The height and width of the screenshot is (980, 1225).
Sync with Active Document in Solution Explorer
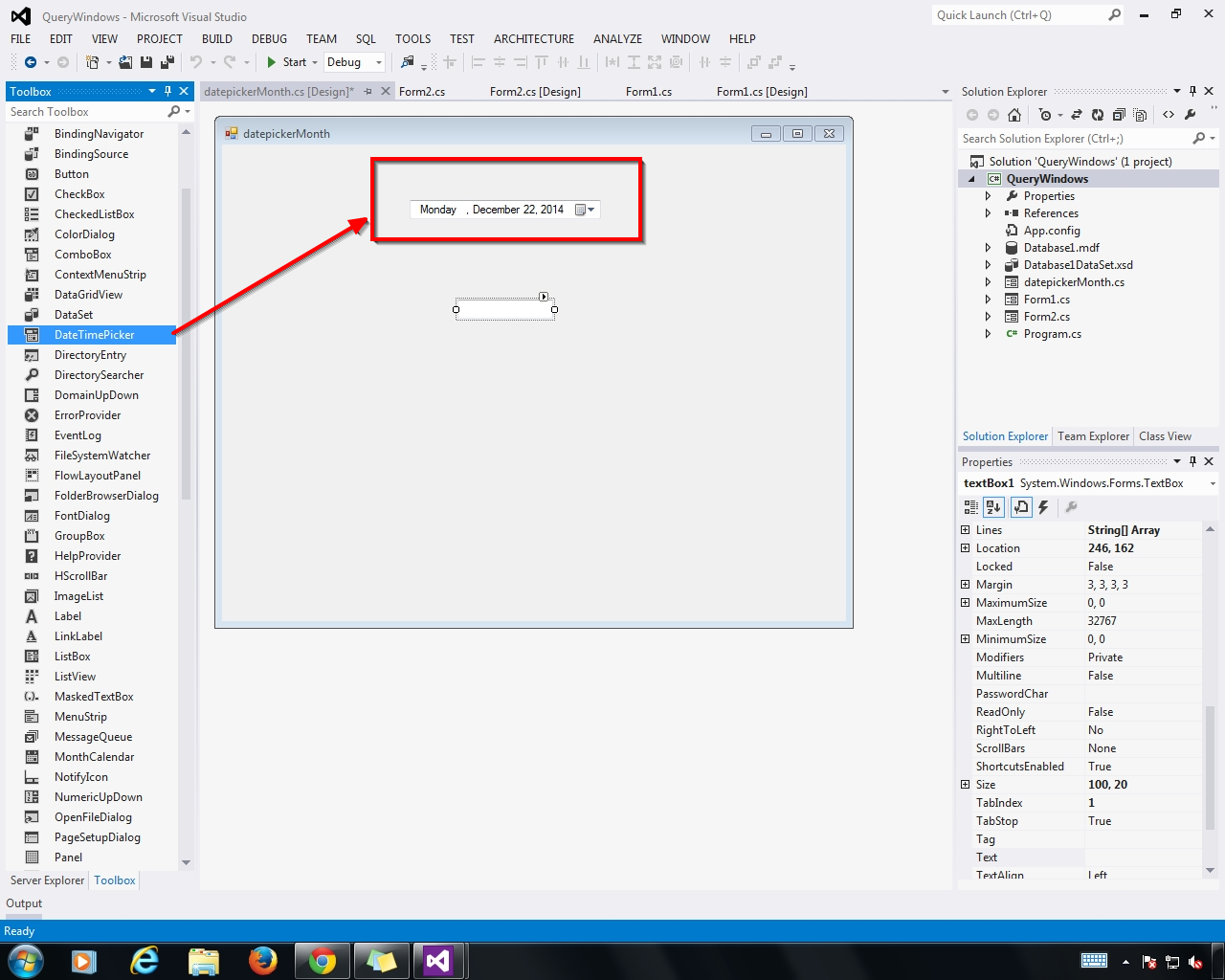click(x=1076, y=115)
